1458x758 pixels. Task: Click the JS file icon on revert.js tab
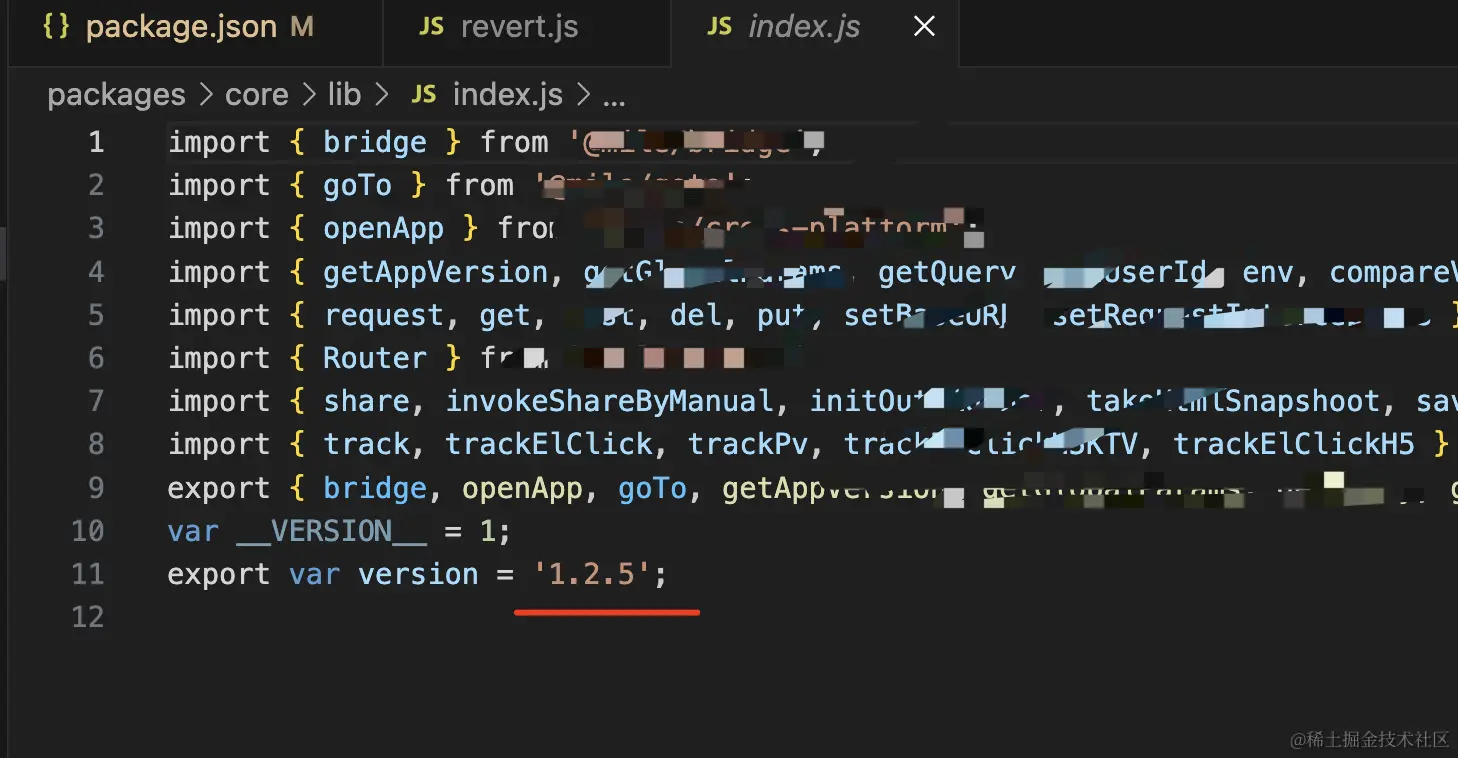click(x=432, y=27)
